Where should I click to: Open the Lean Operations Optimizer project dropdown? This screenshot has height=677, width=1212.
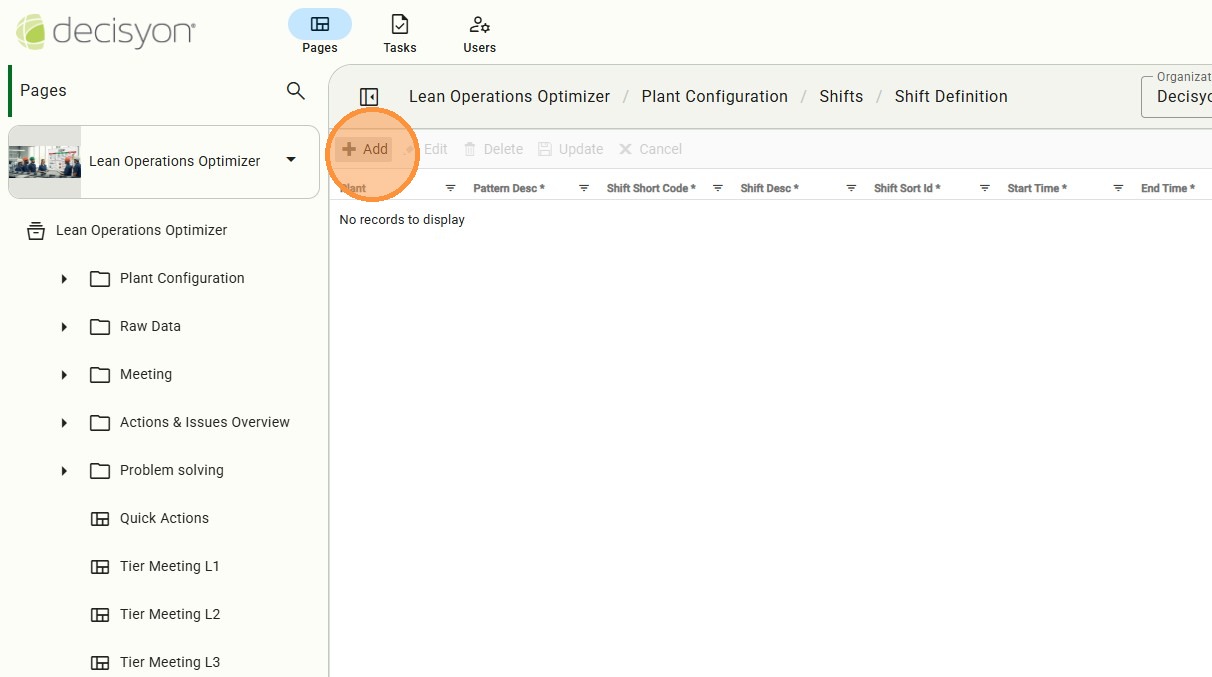pos(291,160)
